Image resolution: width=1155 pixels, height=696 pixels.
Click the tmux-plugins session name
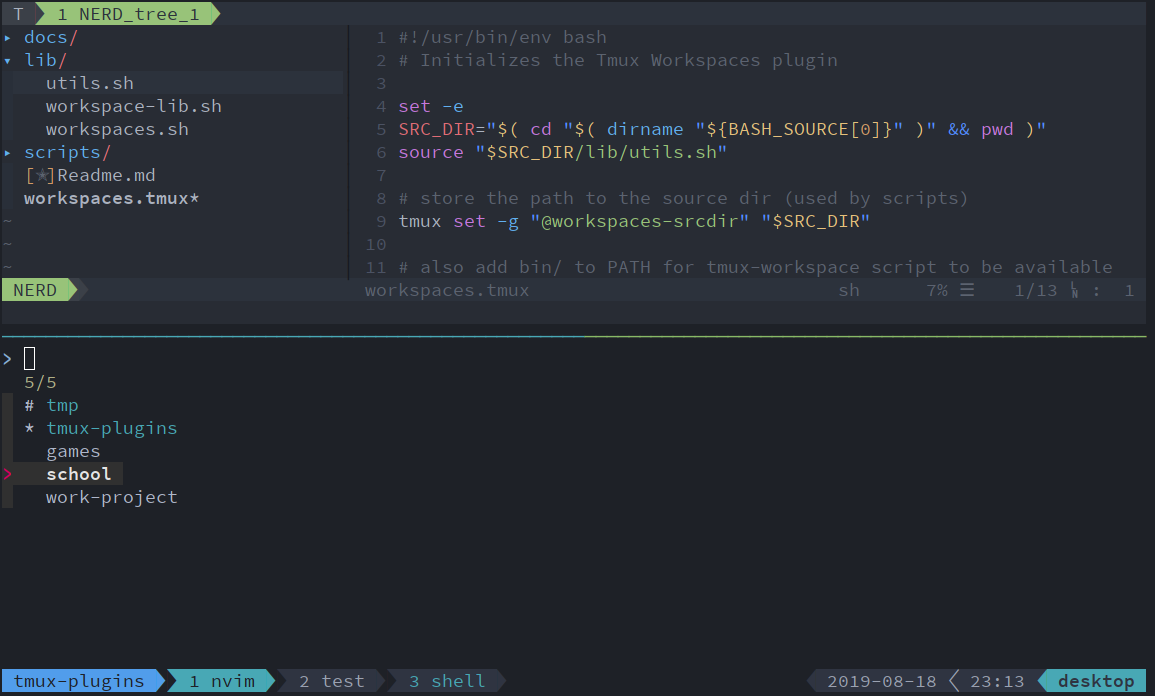[79, 681]
